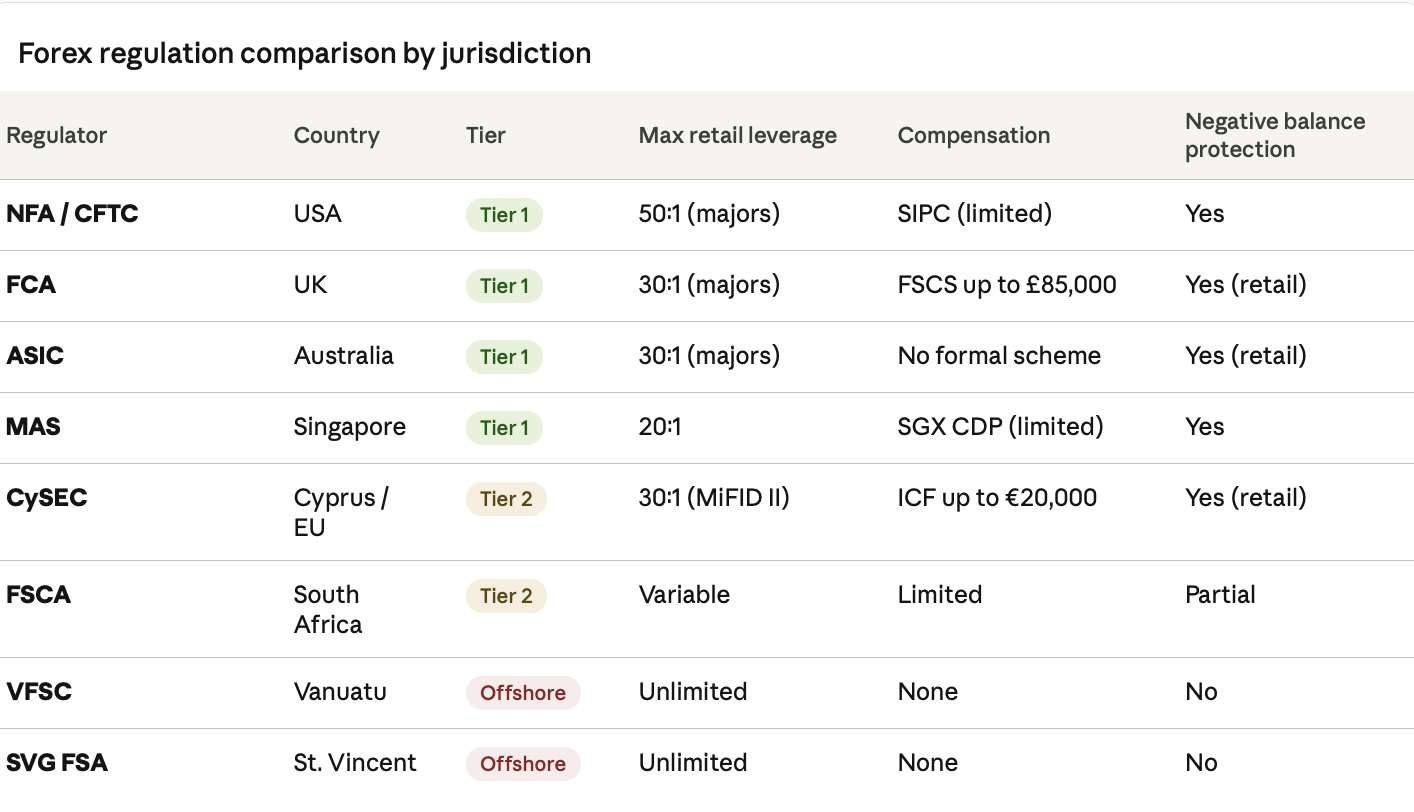The width and height of the screenshot is (1414, 812).
Task: Click the Tier 1 badge in NFA / CFTC row
Action: tap(504, 215)
